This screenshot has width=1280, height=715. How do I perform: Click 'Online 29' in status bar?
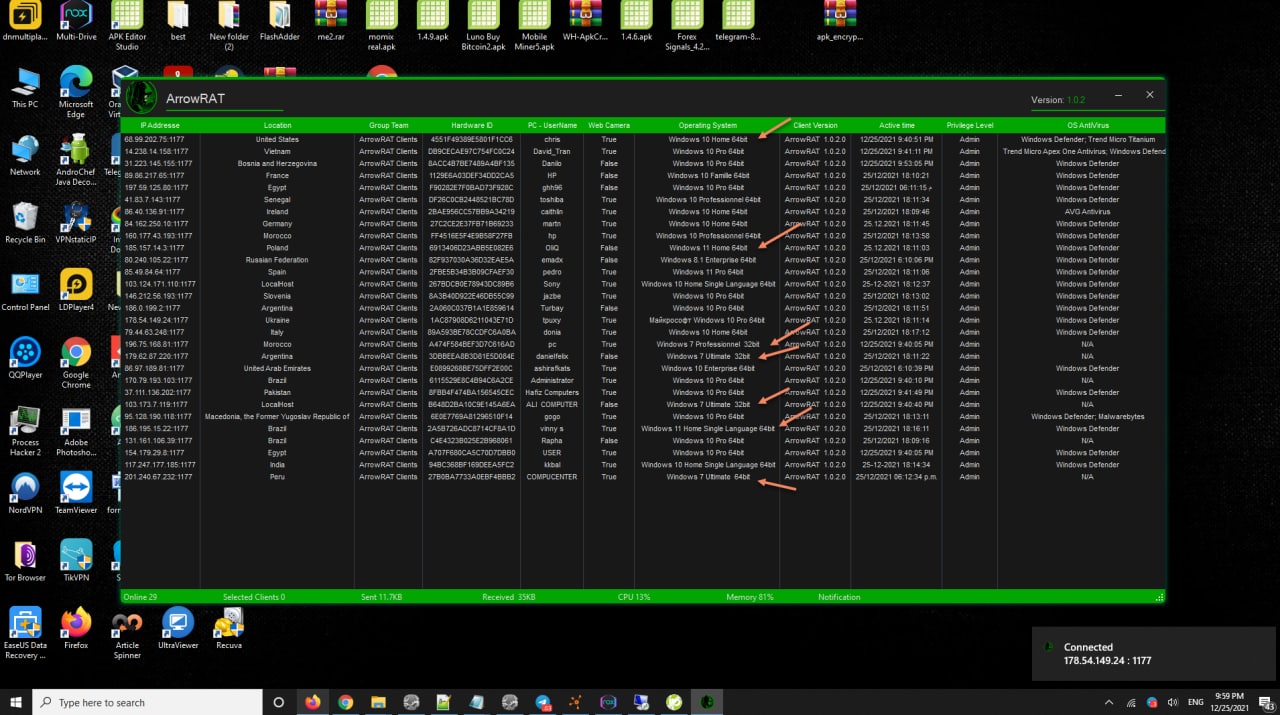click(140, 597)
